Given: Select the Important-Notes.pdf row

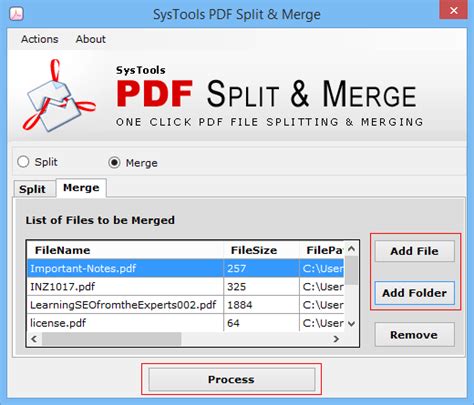Looking at the screenshot, I should coord(186,268).
